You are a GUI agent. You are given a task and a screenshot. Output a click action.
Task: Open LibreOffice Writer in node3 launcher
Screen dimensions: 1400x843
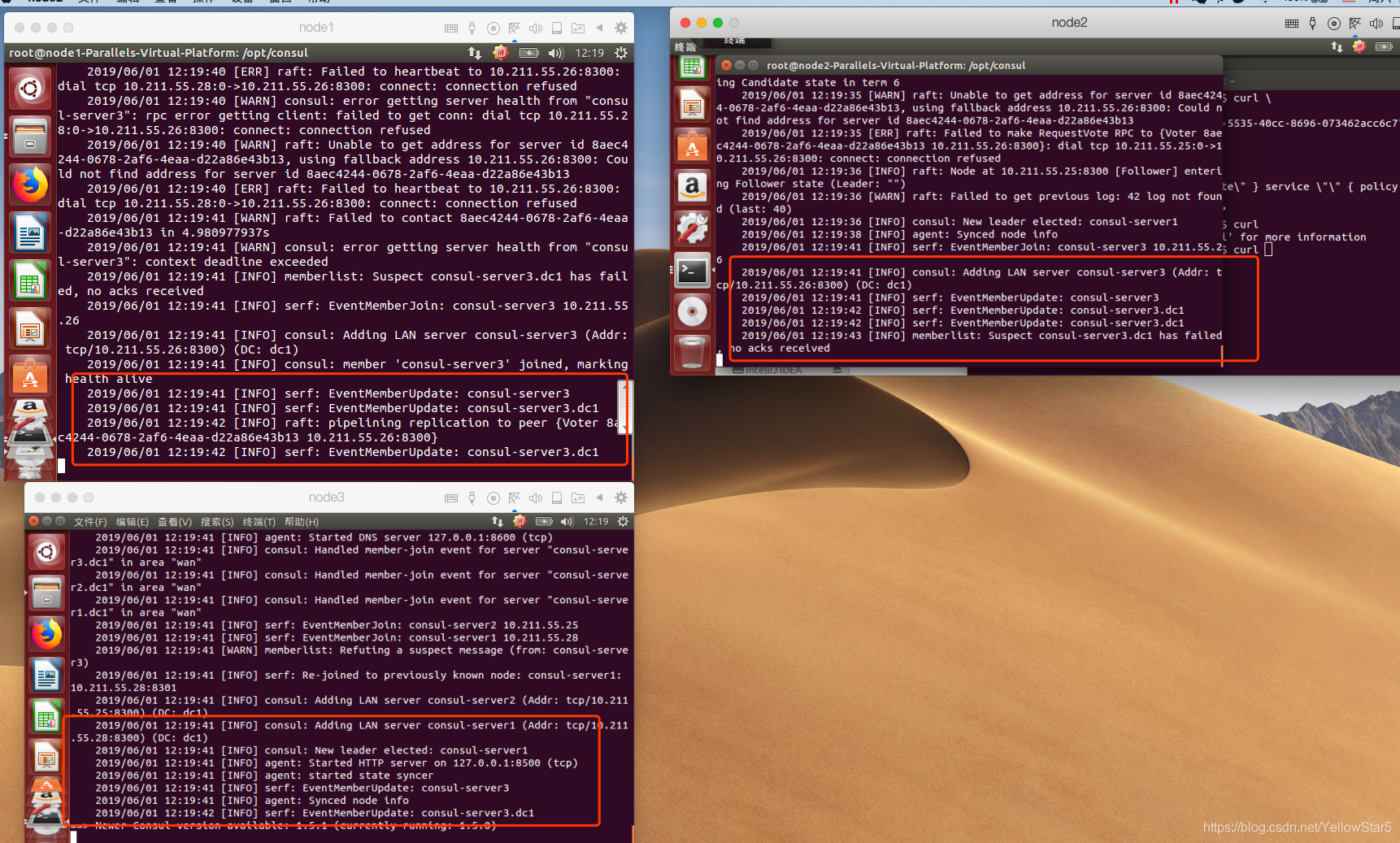pyautogui.click(x=46, y=676)
